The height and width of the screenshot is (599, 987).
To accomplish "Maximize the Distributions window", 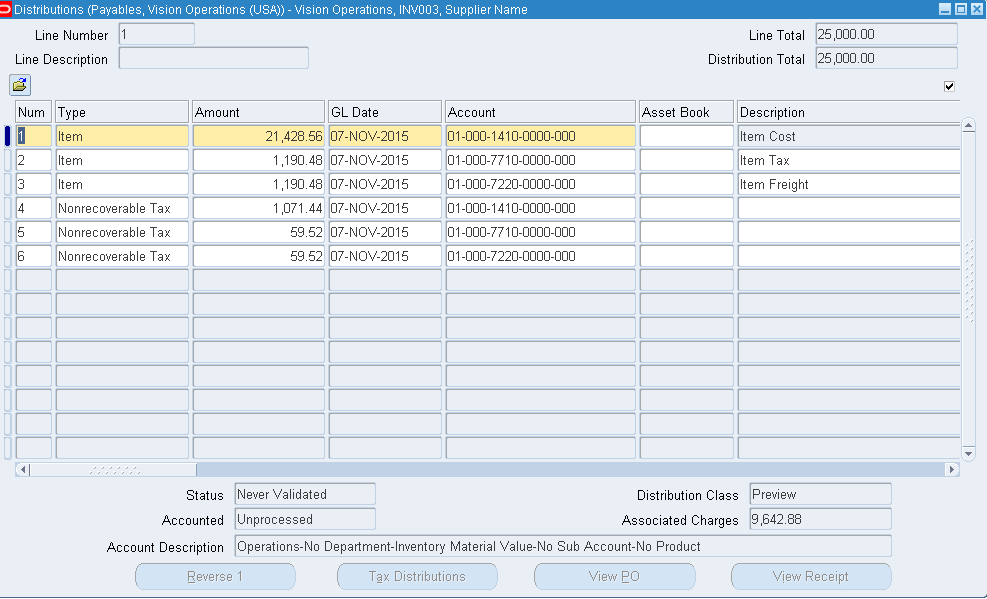I will (961, 9).
